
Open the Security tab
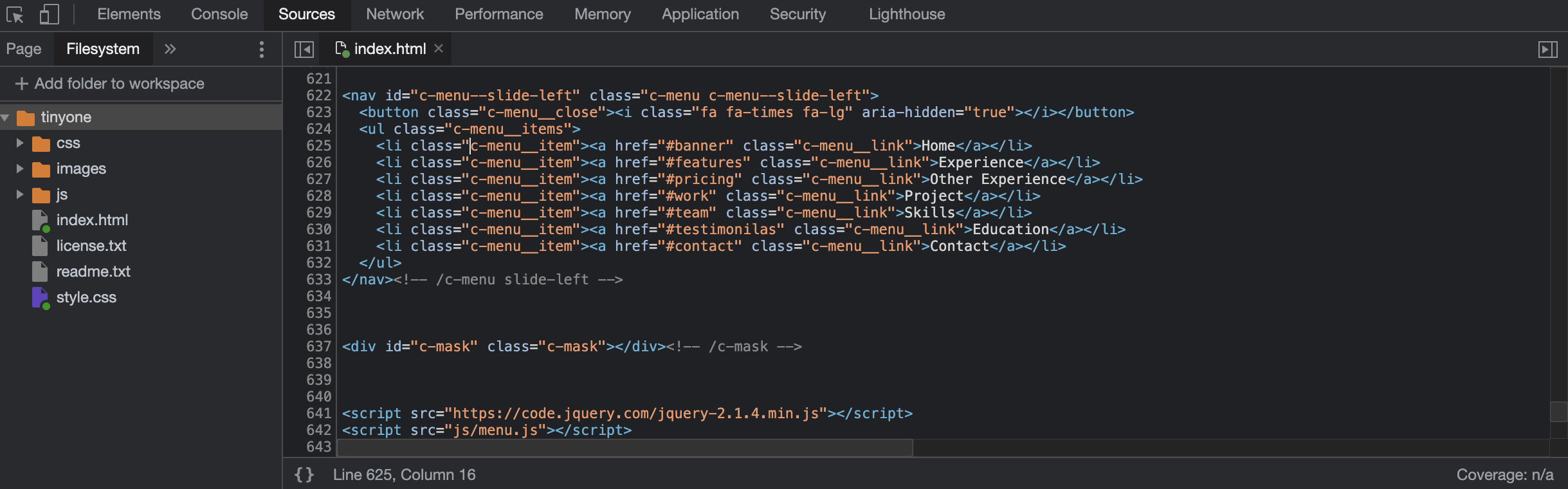(798, 14)
